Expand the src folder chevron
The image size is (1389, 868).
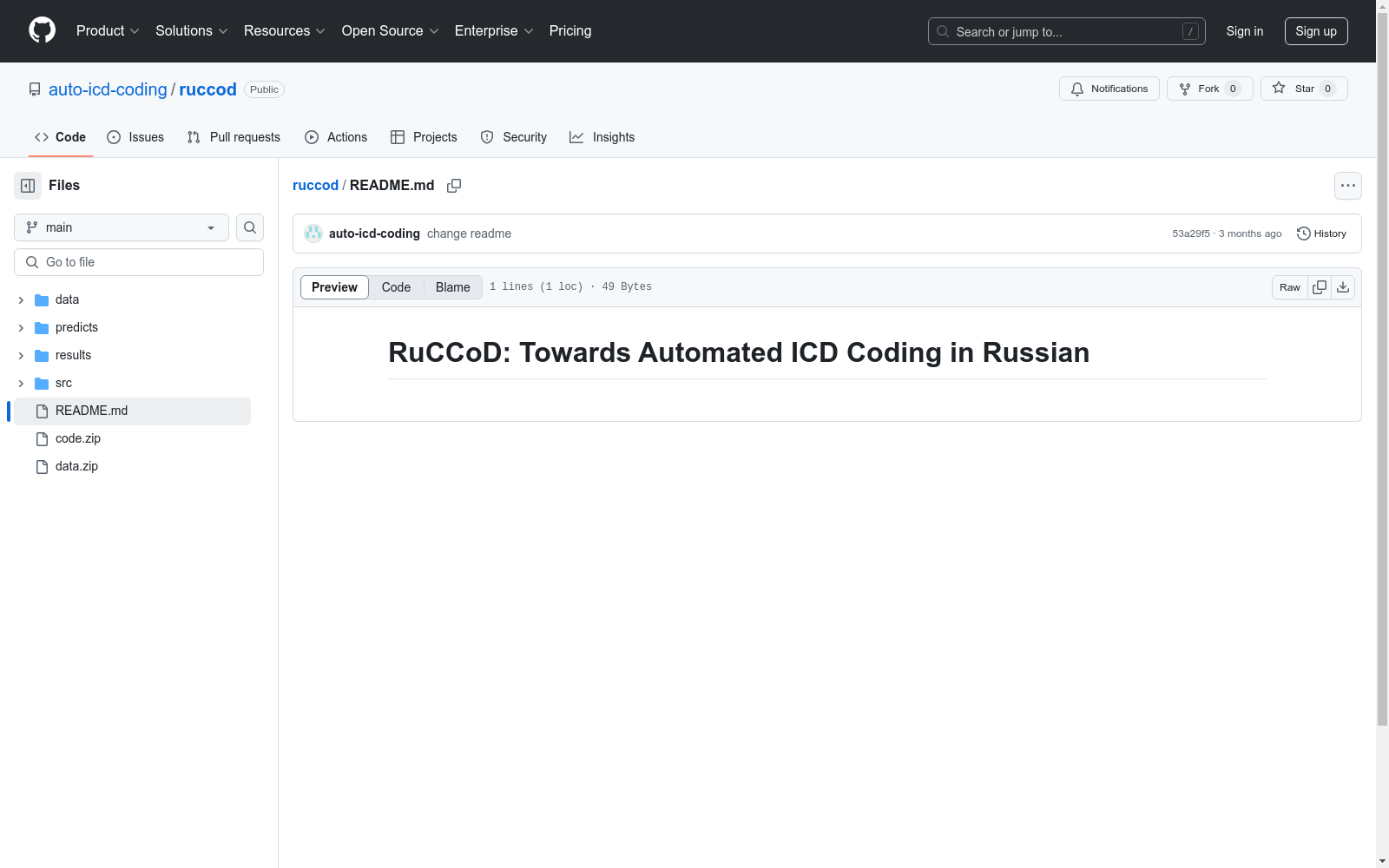pyautogui.click(x=21, y=383)
